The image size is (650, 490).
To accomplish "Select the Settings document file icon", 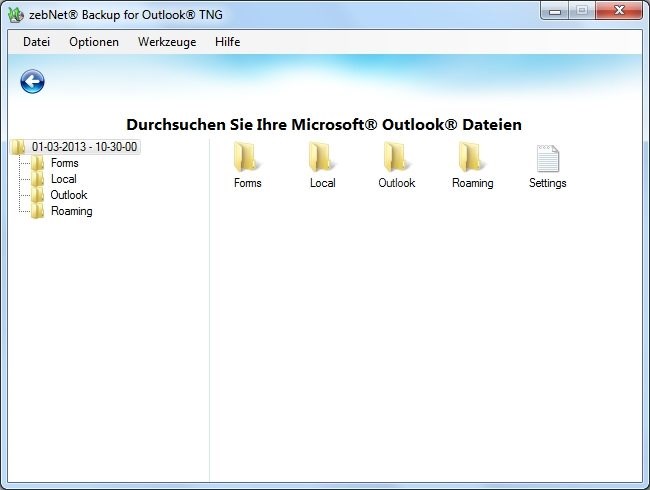I will click(x=548, y=158).
